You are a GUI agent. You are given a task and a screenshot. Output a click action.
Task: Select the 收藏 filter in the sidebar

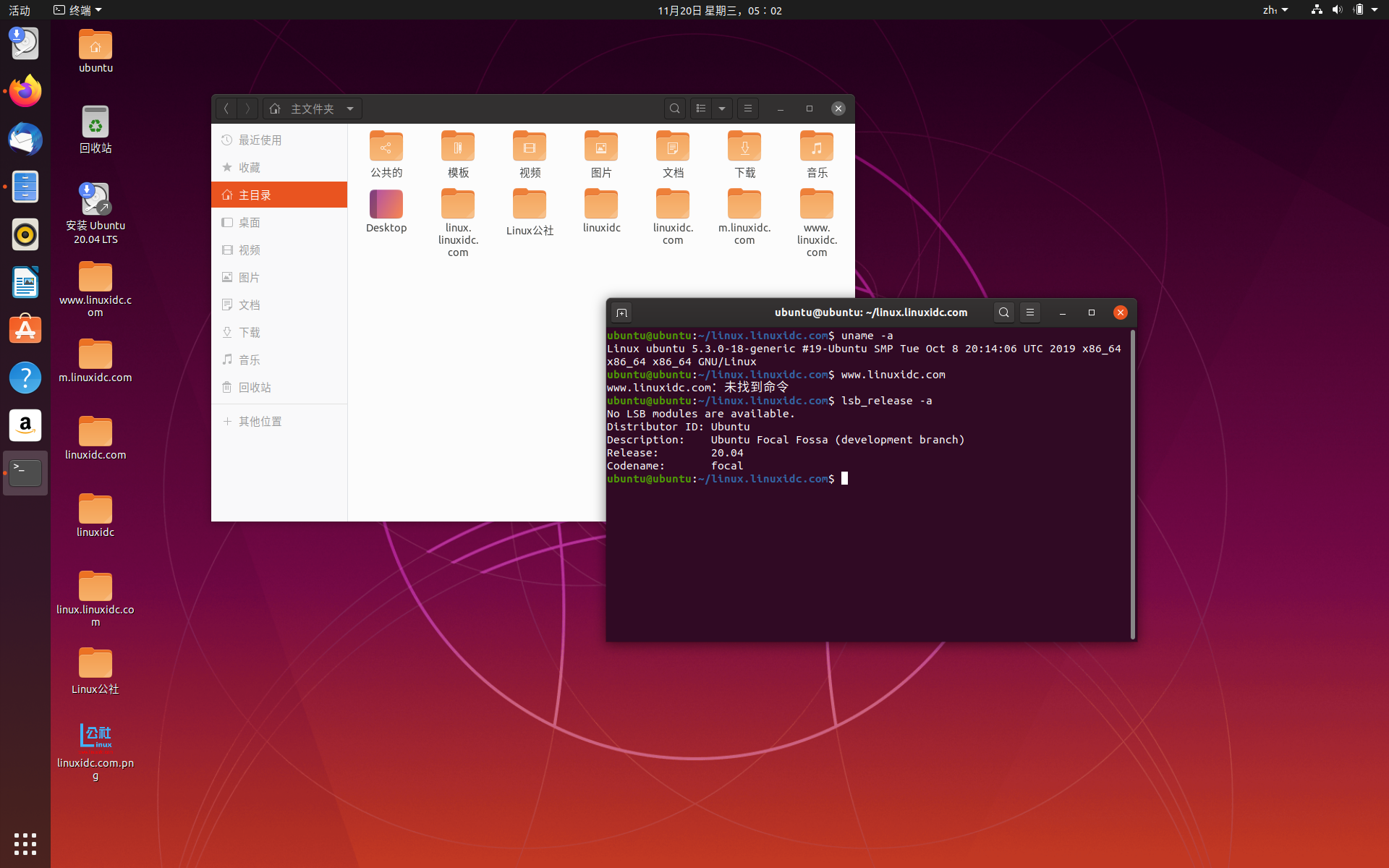251,167
